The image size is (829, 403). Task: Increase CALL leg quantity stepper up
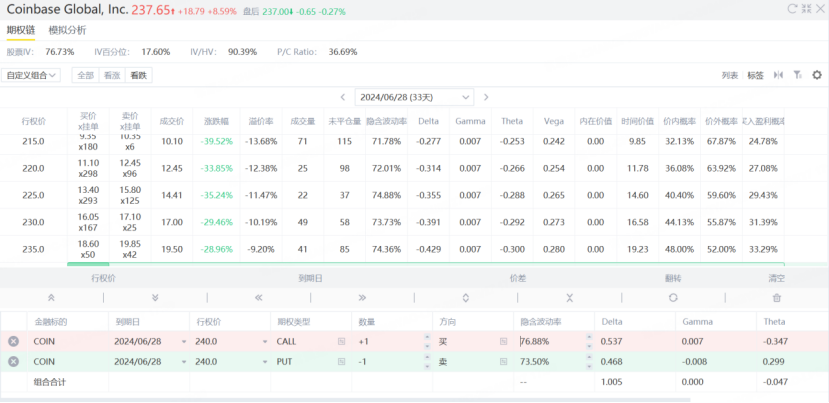(427, 337)
